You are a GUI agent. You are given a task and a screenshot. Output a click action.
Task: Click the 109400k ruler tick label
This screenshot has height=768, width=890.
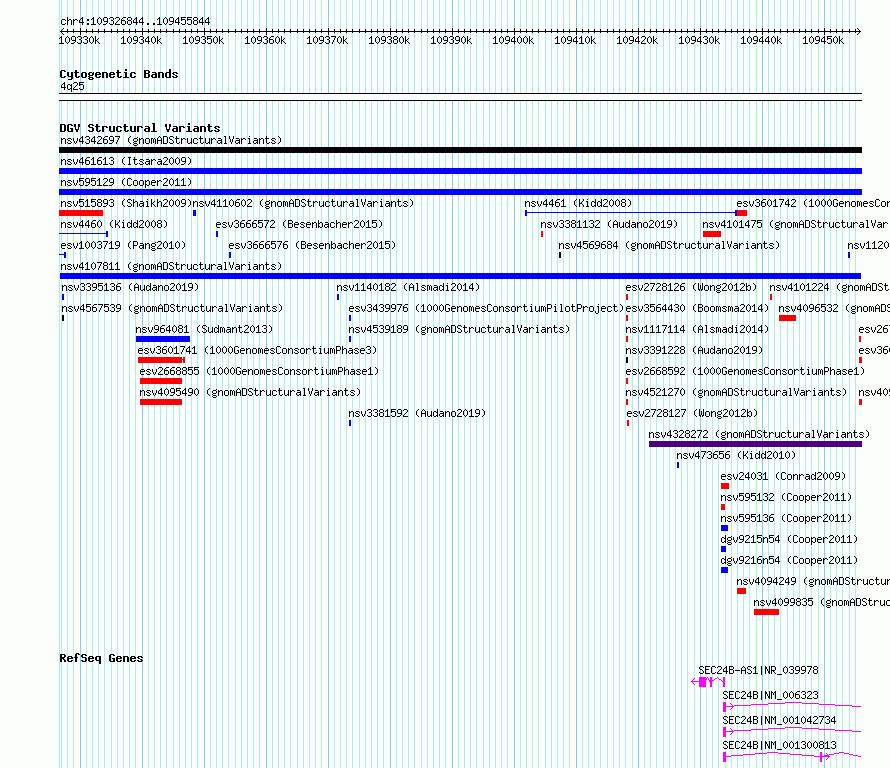[x=513, y=40]
